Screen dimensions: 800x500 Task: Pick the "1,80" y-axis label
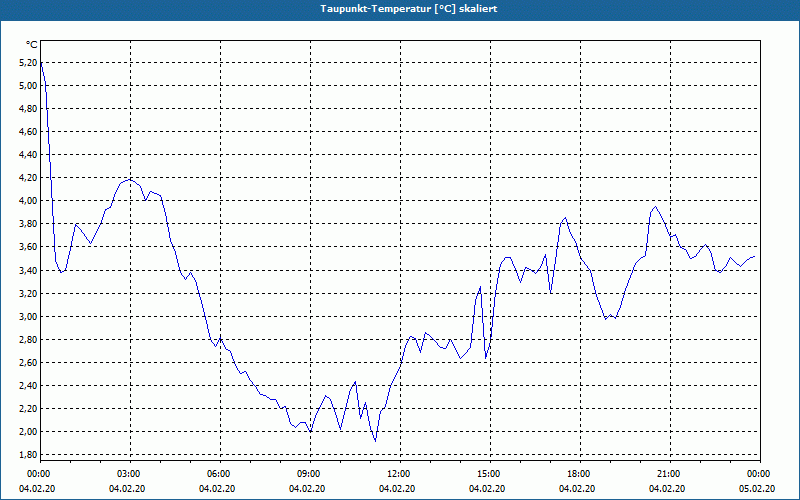[29, 455]
